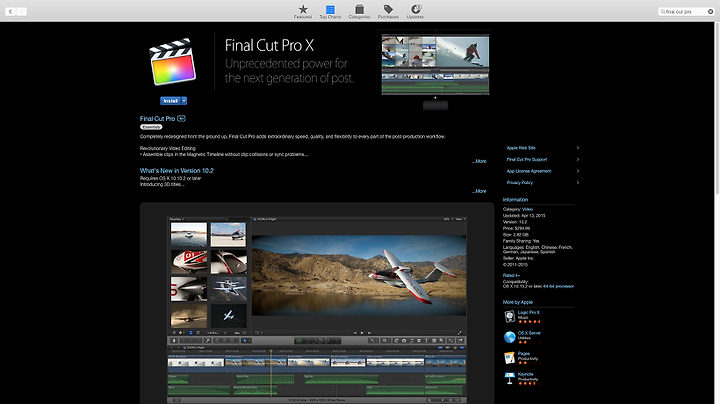
Task: Open the Pages title link
Action: tap(523, 354)
